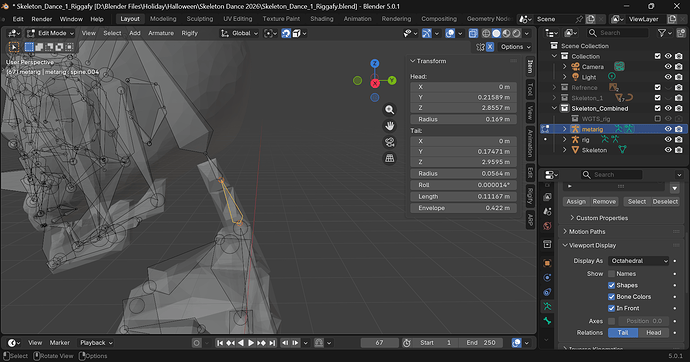Click green Y axis on navigation gizmo
The image size is (690, 362).
pos(392,80)
